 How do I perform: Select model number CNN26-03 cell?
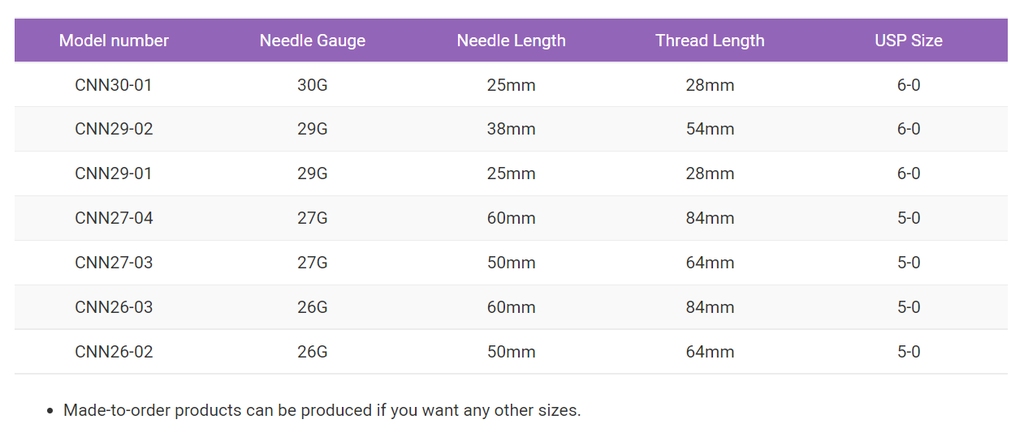(x=114, y=307)
